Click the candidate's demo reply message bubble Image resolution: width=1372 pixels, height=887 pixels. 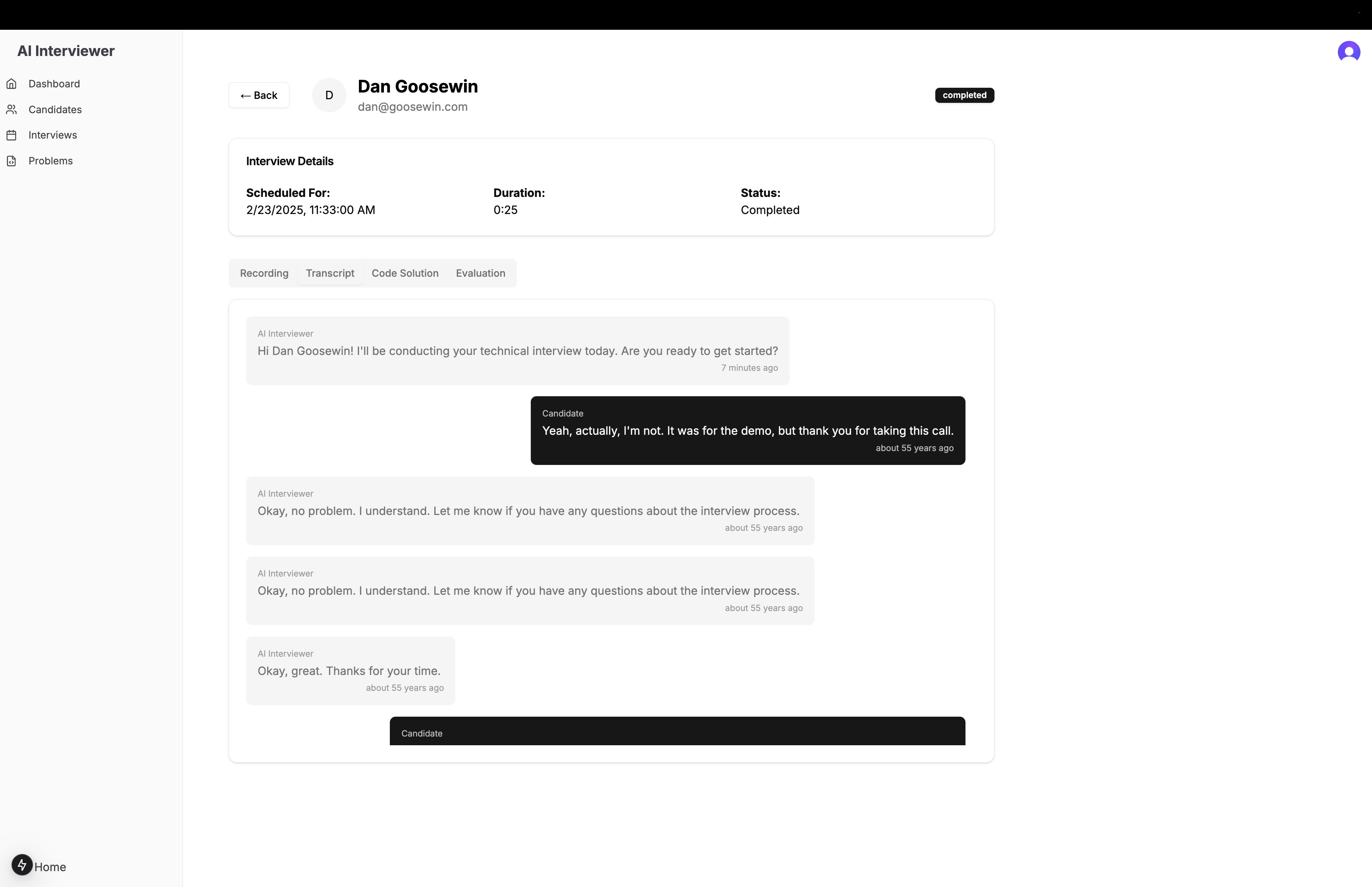(x=747, y=430)
